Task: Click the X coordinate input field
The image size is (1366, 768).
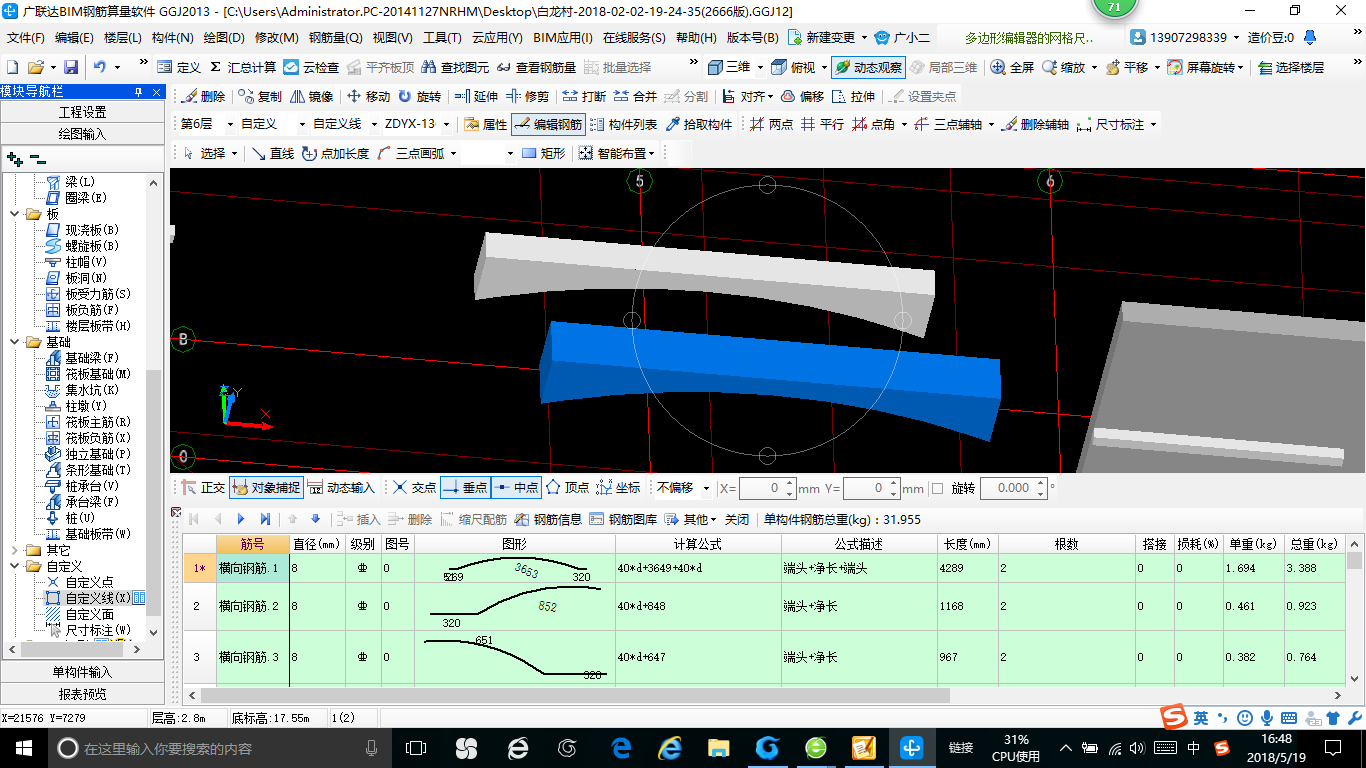Action: point(767,488)
